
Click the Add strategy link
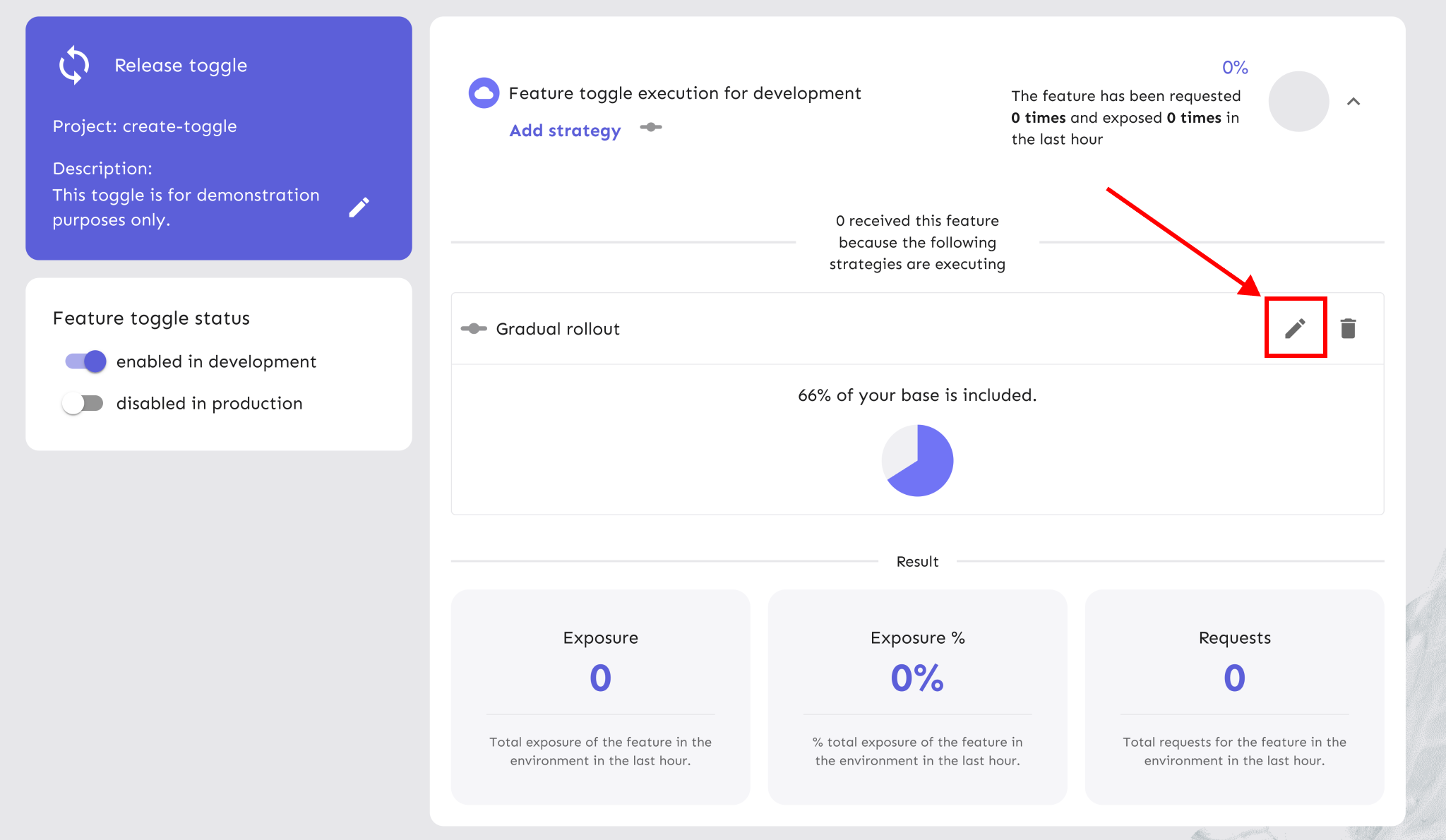pos(565,131)
